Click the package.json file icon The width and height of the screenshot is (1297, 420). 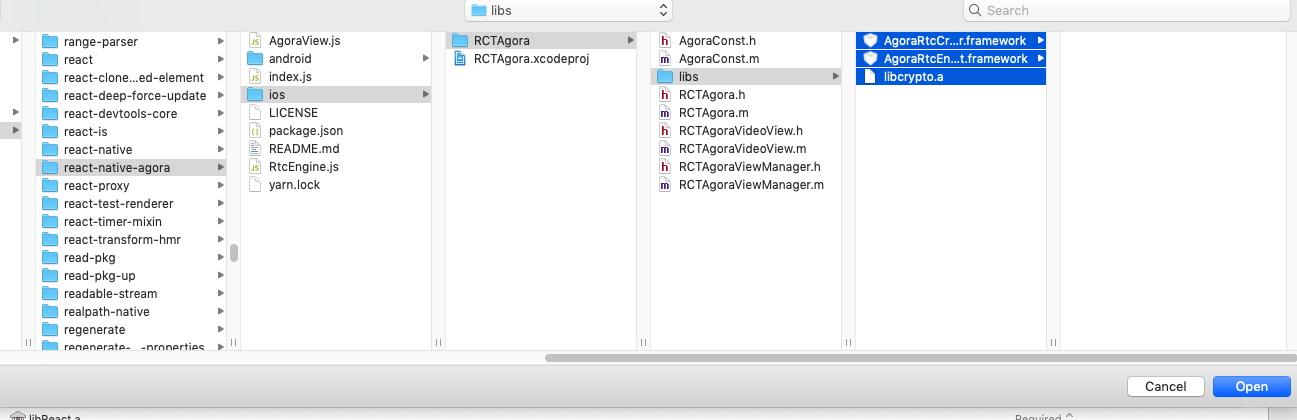pyautogui.click(x=255, y=131)
